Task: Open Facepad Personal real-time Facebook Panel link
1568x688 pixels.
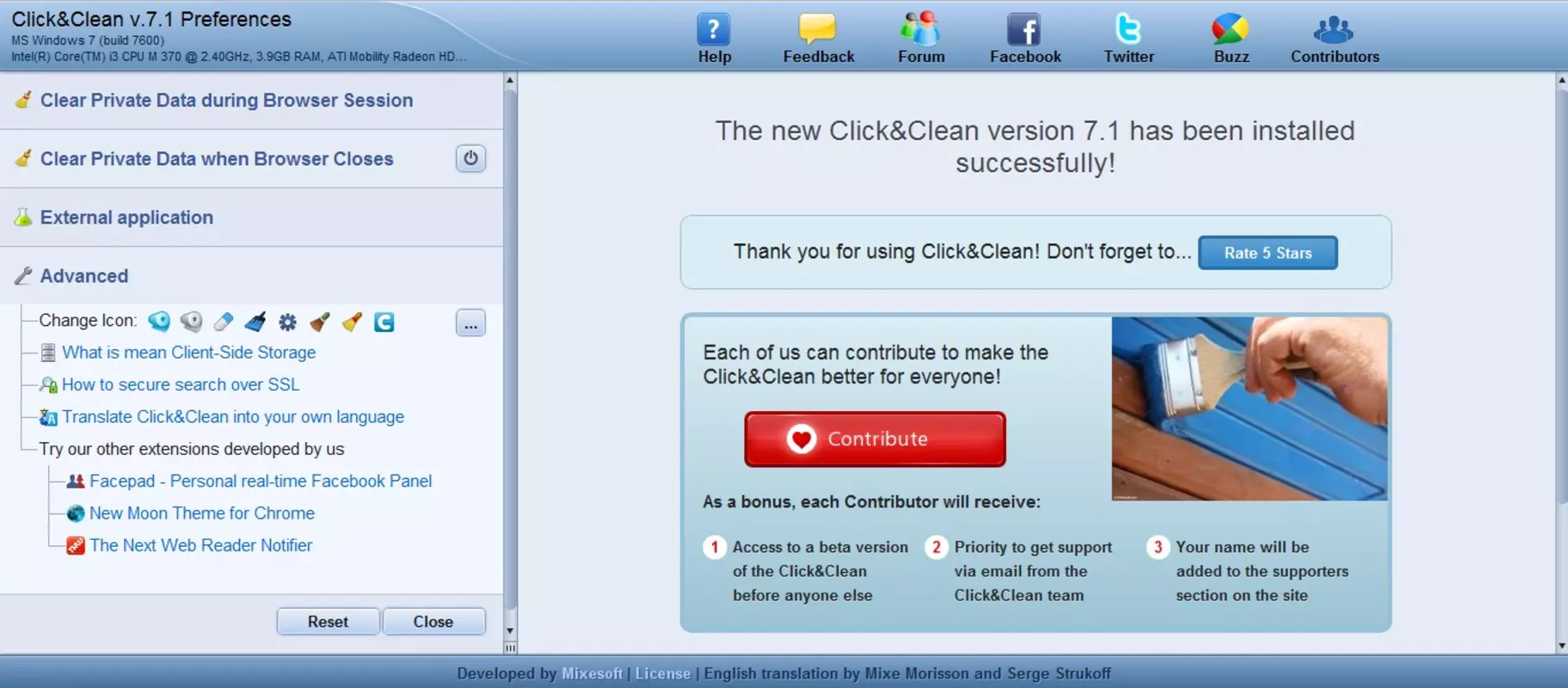Action: [x=261, y=482]
